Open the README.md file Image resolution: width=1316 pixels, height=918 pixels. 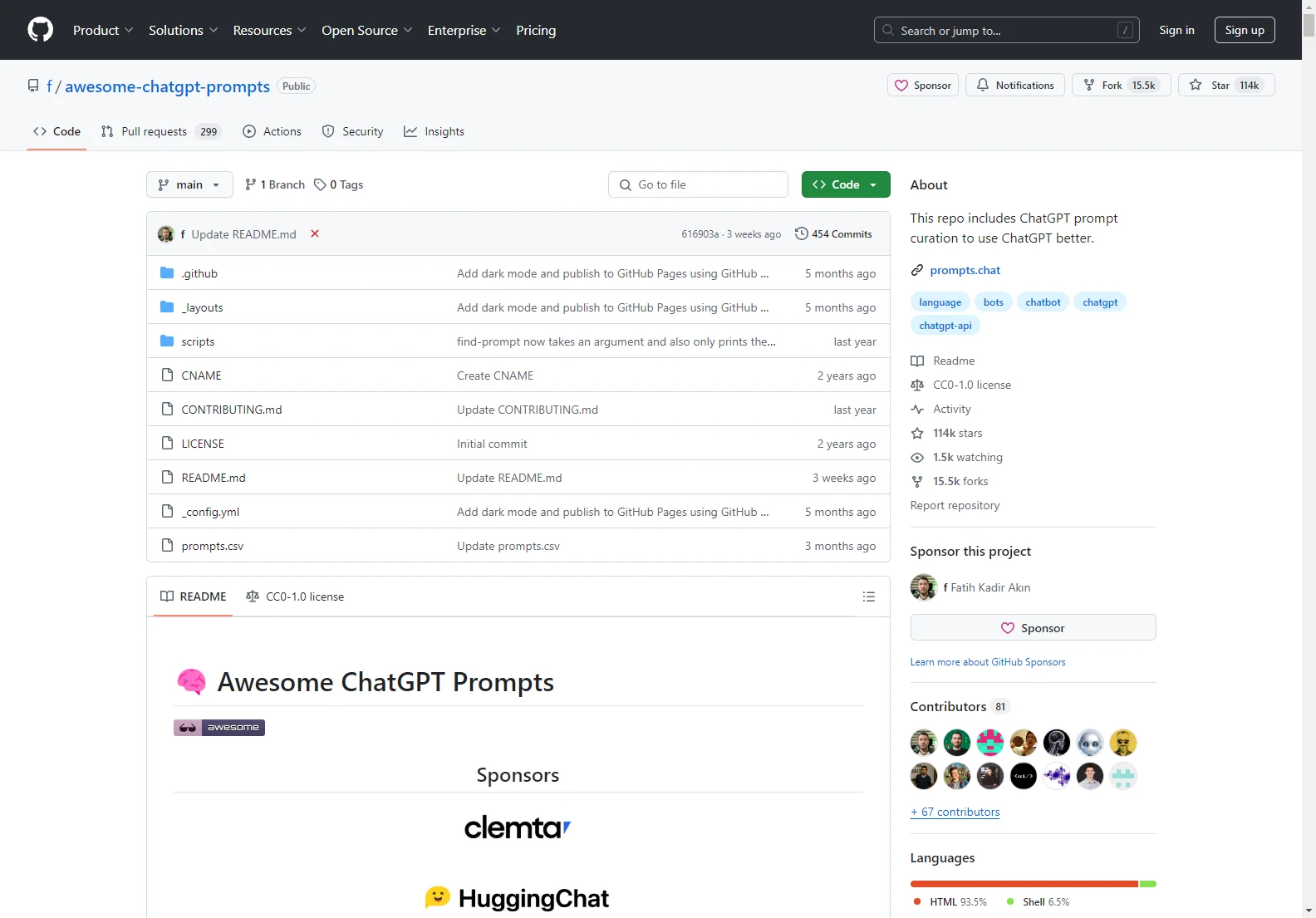(214, 478)
